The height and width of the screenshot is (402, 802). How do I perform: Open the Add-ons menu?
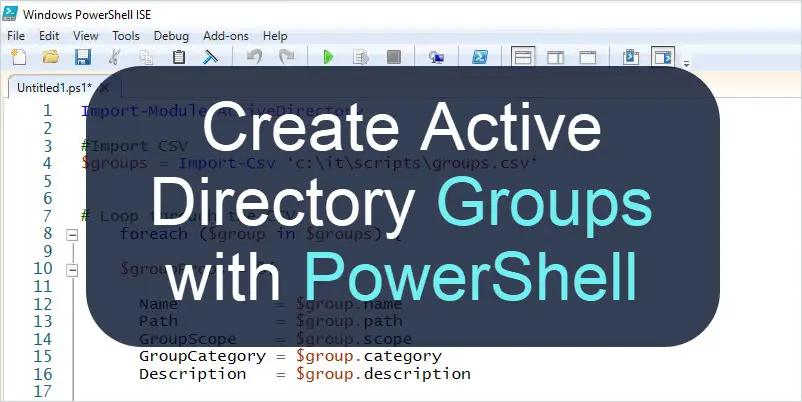pos(226,36)
